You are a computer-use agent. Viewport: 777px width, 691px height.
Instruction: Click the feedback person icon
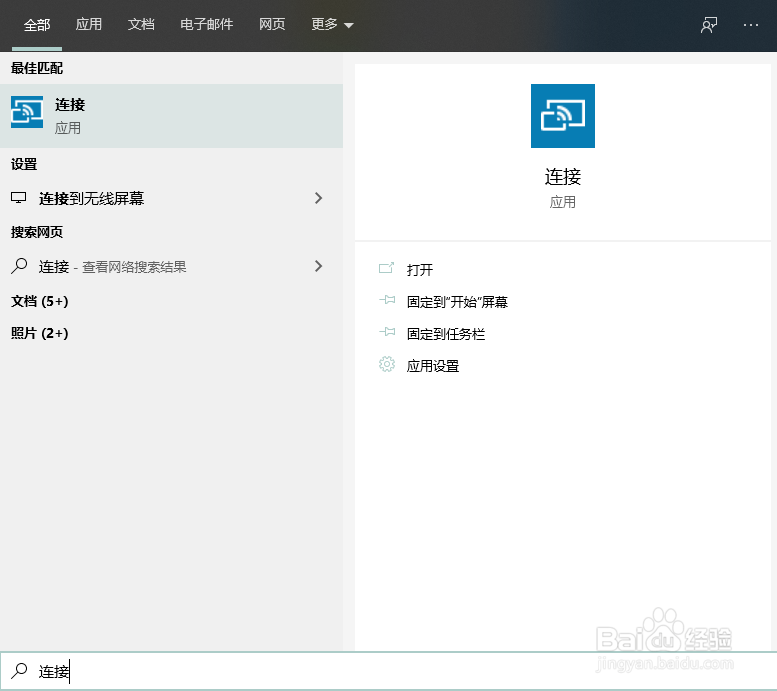[x=709, y=25]
